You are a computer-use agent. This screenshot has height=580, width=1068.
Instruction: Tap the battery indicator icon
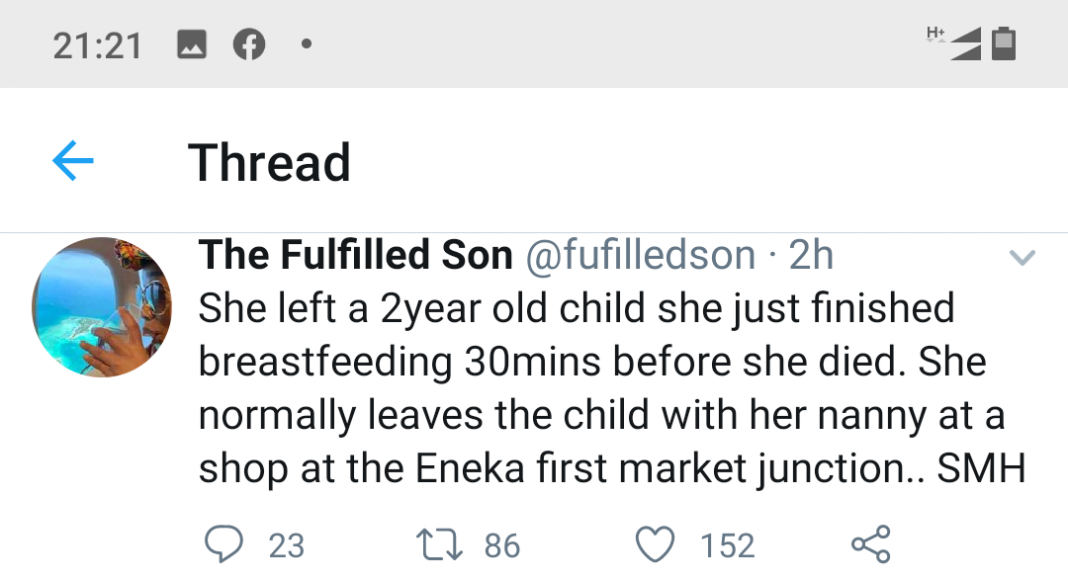click(1004, 44)
